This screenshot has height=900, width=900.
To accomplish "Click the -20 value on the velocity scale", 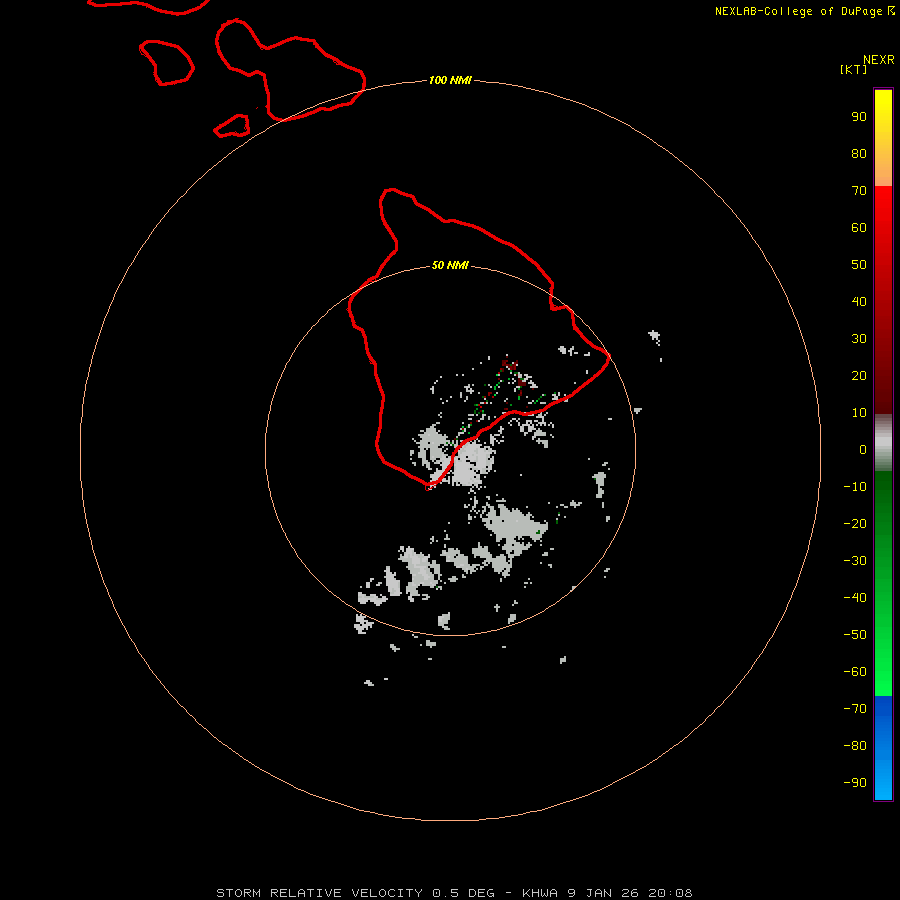I will 855,524.
